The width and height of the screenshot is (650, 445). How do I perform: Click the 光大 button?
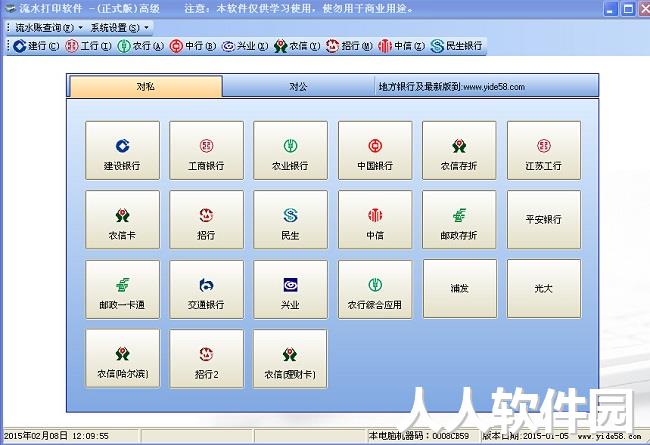coord(544,289)
